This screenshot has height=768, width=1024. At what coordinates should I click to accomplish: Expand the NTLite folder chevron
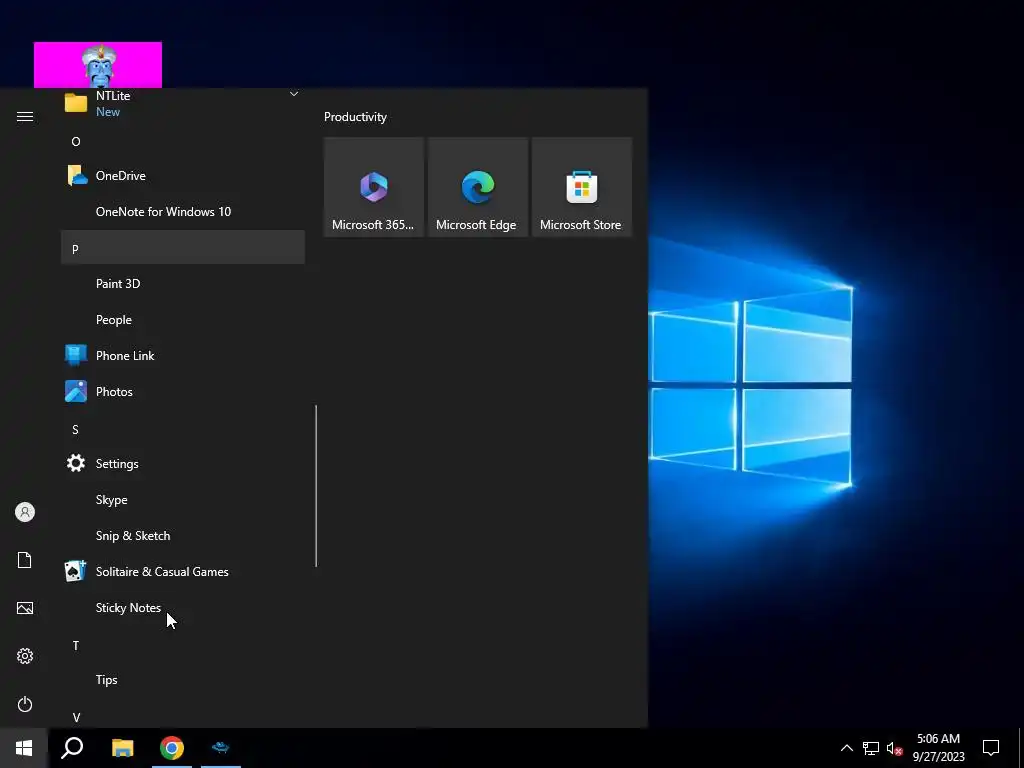point(294,94)
